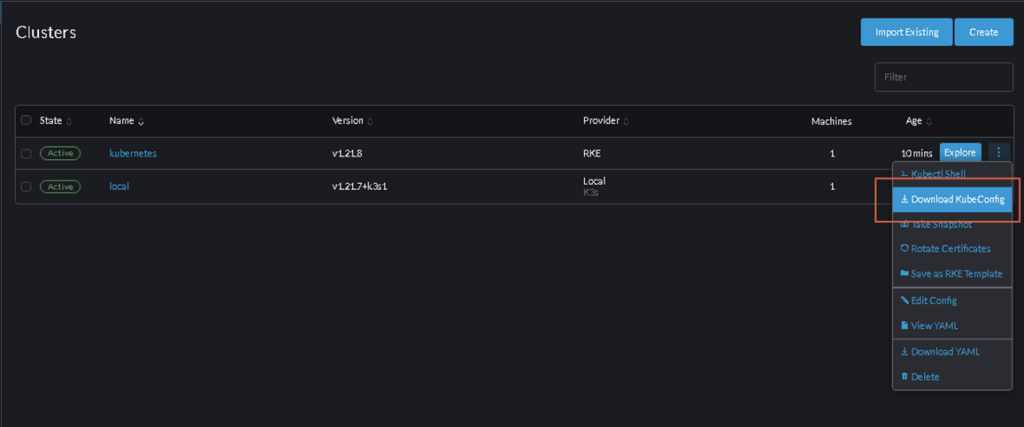
Task: Sort clusters by Provider column arrows
Action: (626, 121)
